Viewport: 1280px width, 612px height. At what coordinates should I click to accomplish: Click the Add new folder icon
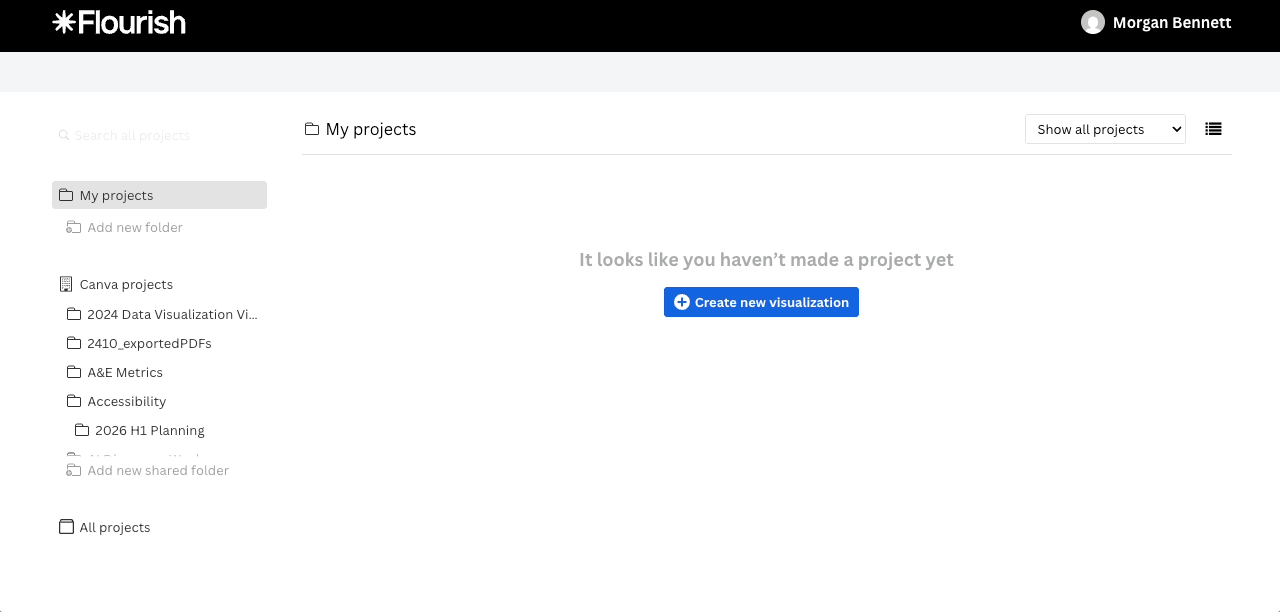click(73, 227)
